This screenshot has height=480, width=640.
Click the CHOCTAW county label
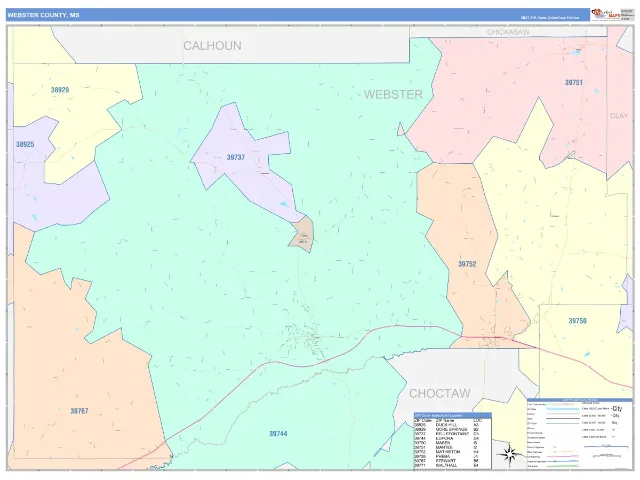pos(440,393)
